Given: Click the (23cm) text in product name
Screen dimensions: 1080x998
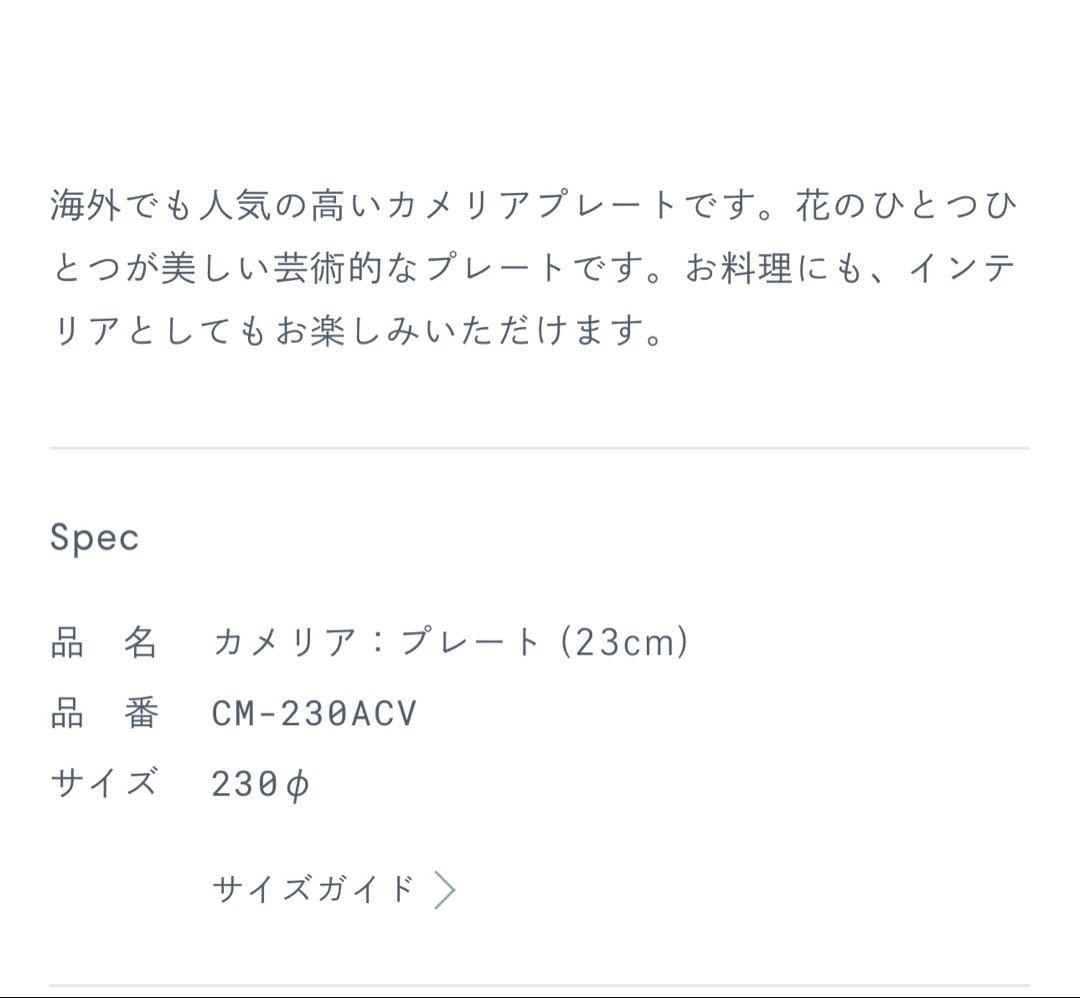Looking at the screenshot, I should click(x=624, y=642).
